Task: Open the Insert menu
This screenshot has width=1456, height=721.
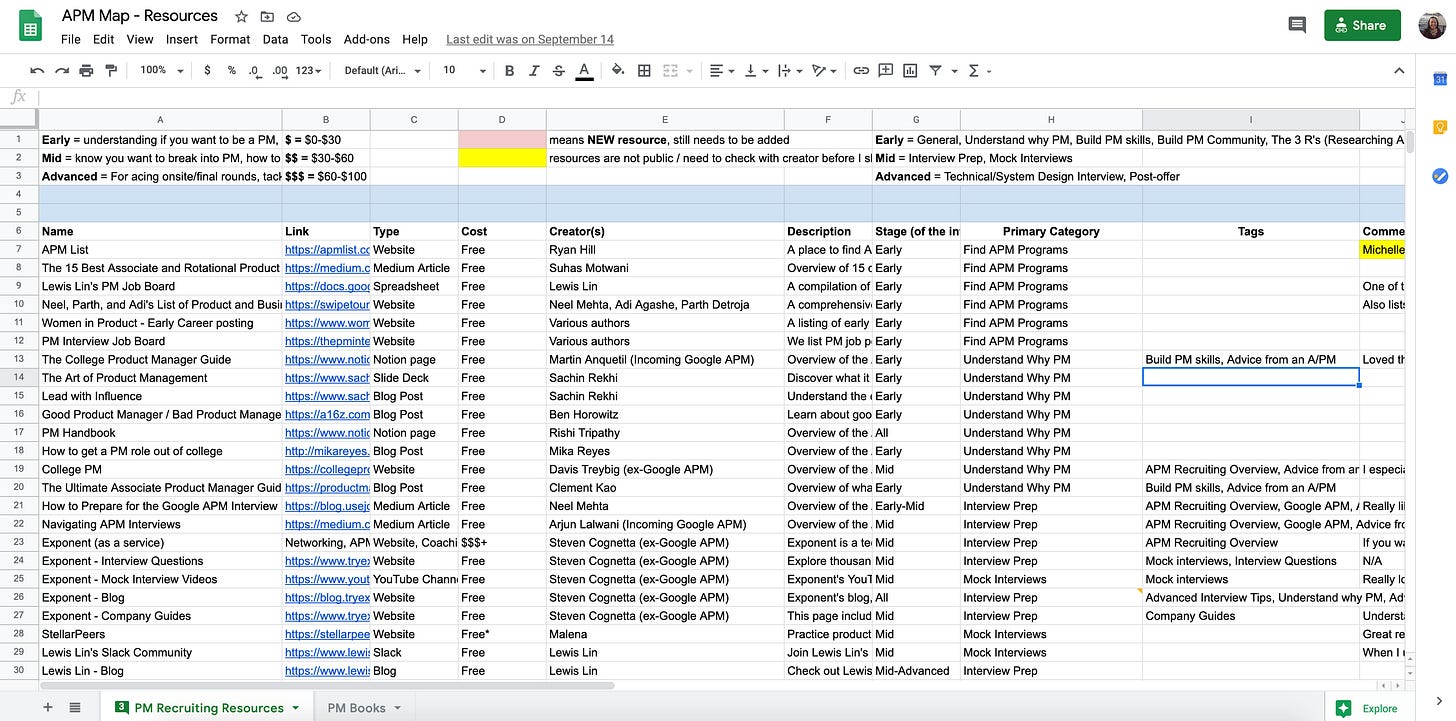Action: point(182,39)
